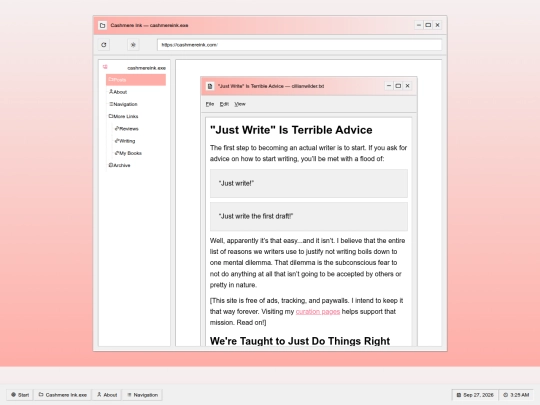
Task: Click the "Just write the first draft!" quote block
Action: [x=309, y=216]
